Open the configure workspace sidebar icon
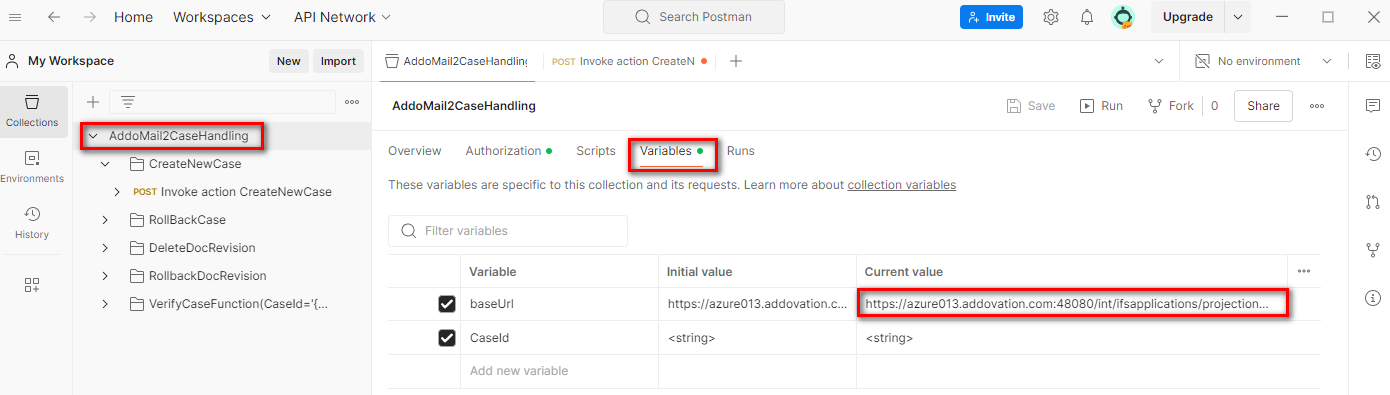 coord(32,285)
